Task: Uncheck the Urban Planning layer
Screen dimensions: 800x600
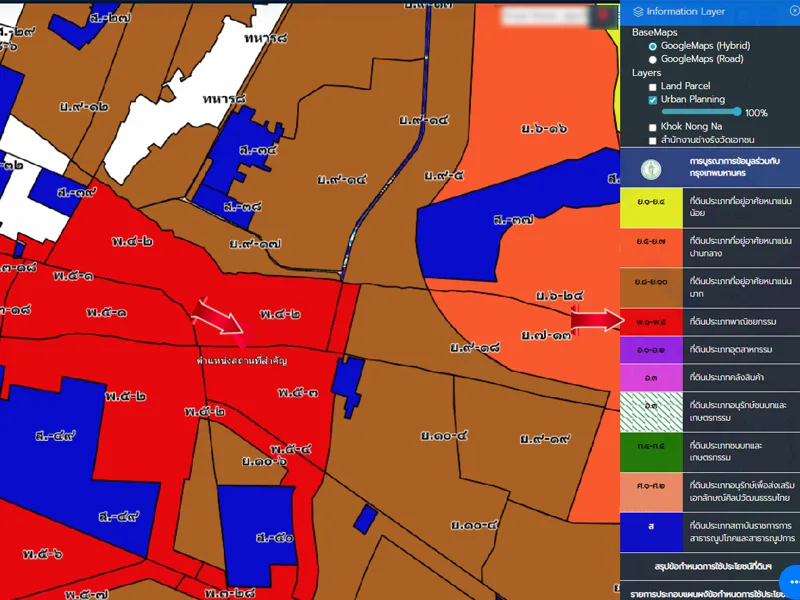Action: click(653, 100)
